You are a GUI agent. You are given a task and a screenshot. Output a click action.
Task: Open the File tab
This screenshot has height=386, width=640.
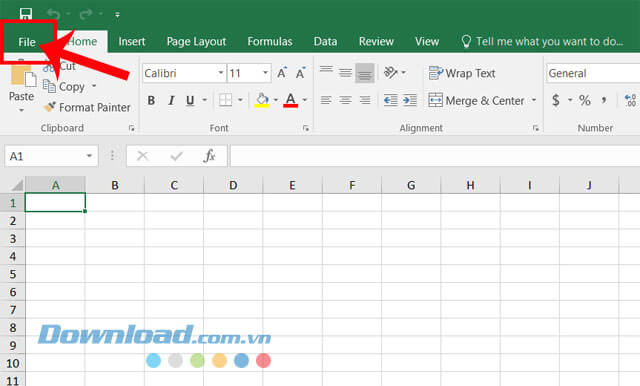[27, 42]
